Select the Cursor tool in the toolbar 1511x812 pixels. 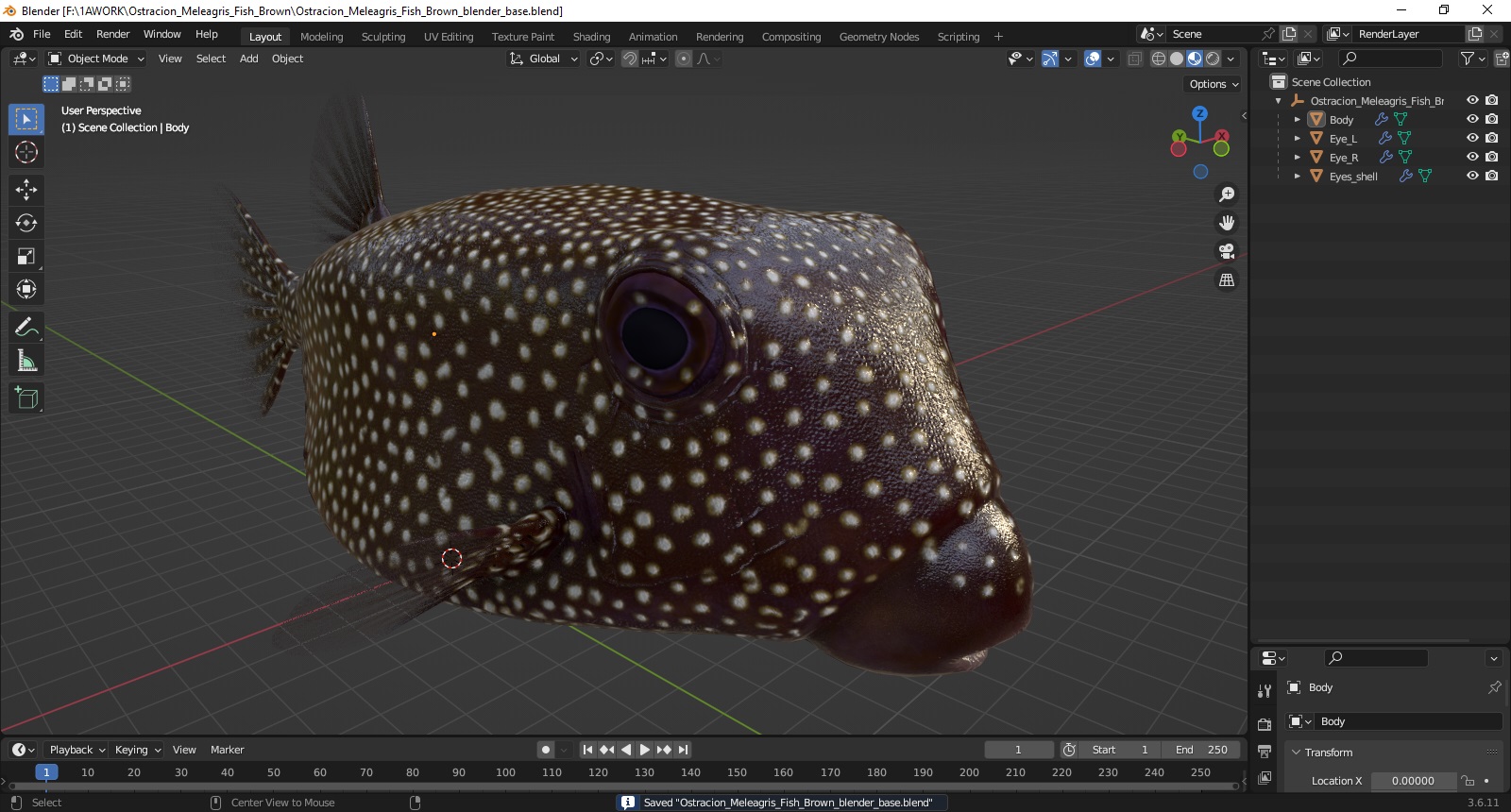tap(26, 152)
